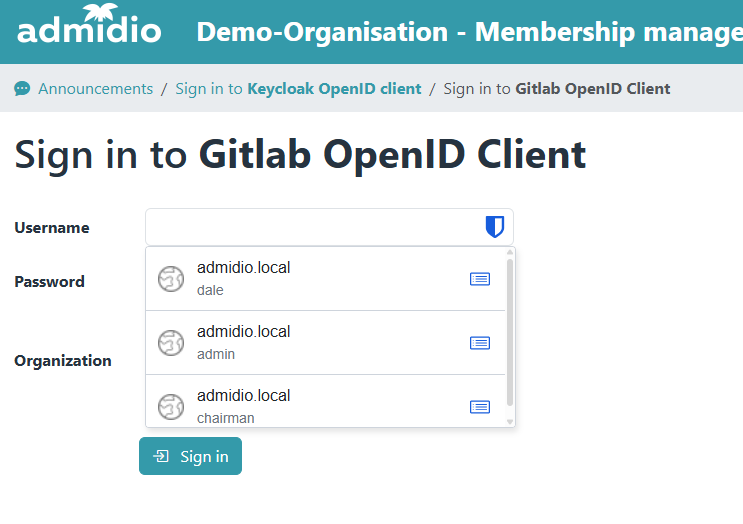Open Sign in to Keycloak OpenID client link
This screenshot has height=524, width=743.
pyautogui.click(x=298, y=89)
